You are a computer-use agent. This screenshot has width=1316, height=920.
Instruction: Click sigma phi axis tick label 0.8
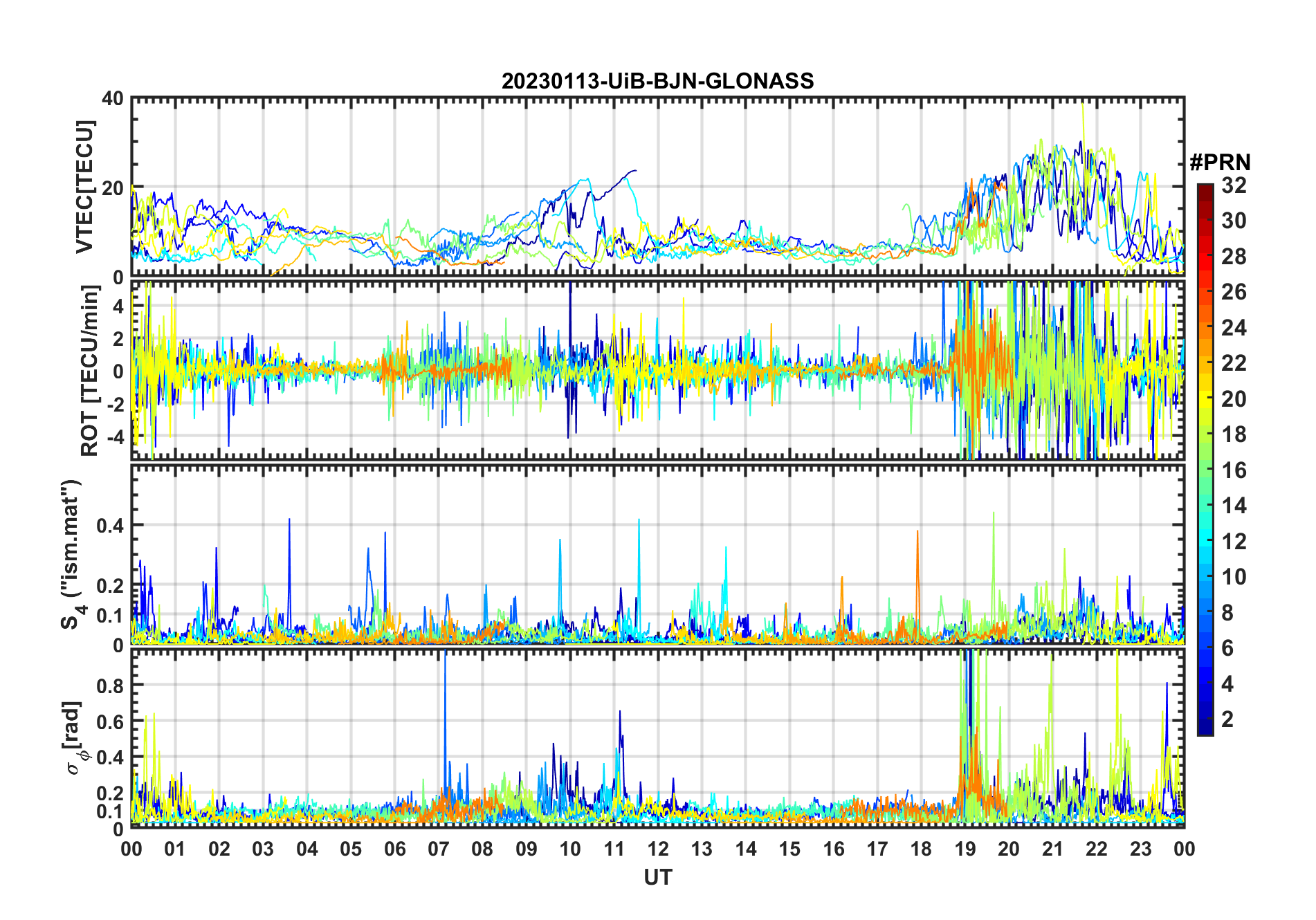109,686
